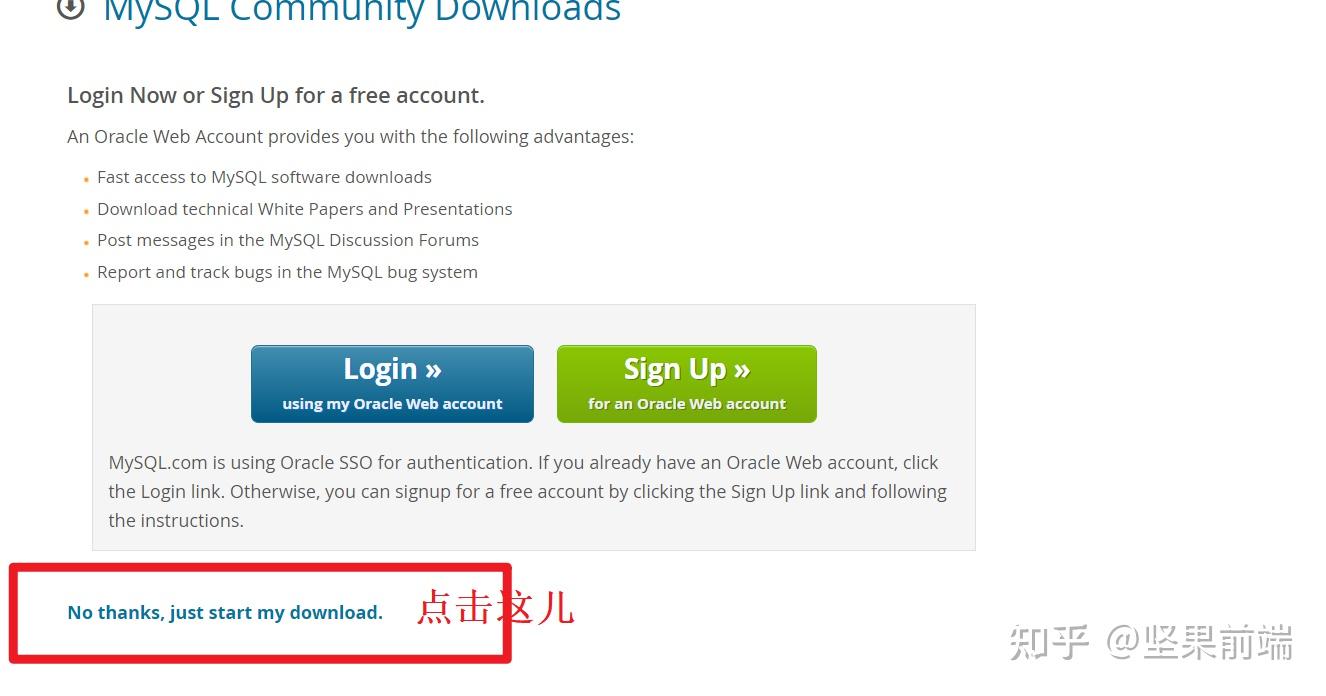This screenshot has width=1326, height=696.
Task: Click the red '点击这儿' annotation text
Action: click(x=495, y=608)
